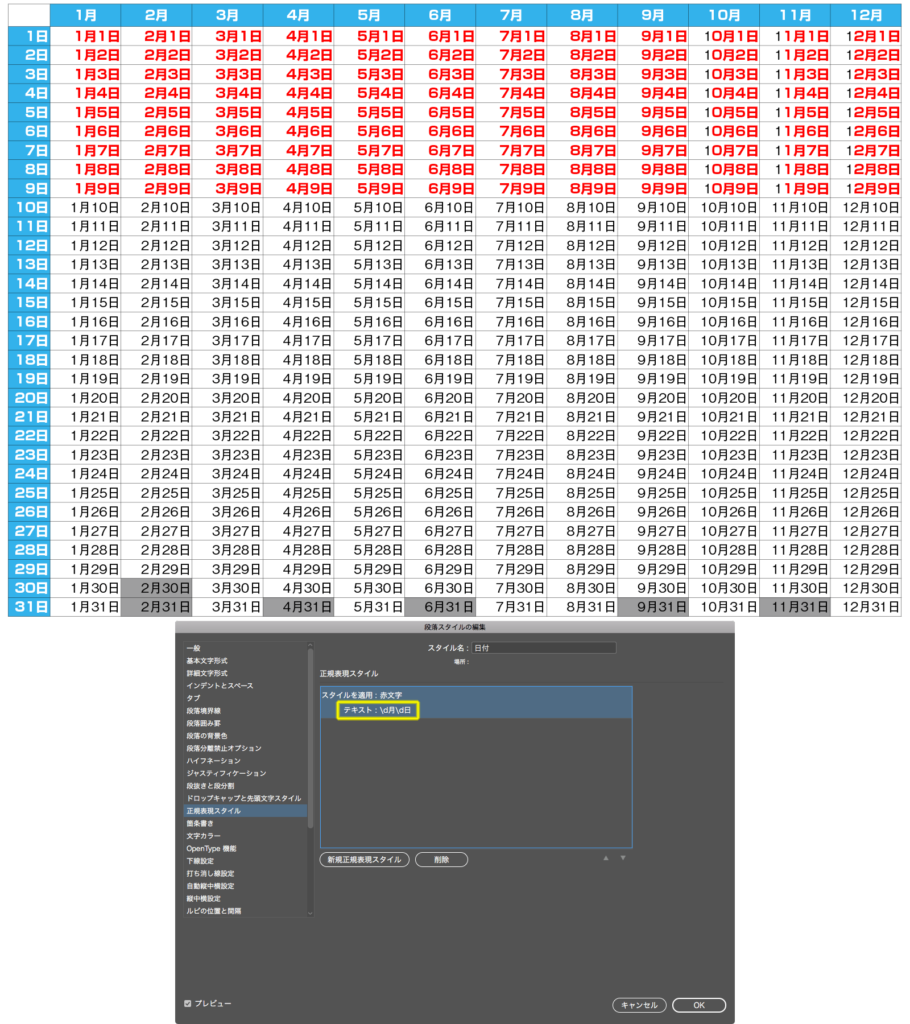Click the red 8月8日 cell
This screenshot has width=910, height=1024.
tap(582, 170)
